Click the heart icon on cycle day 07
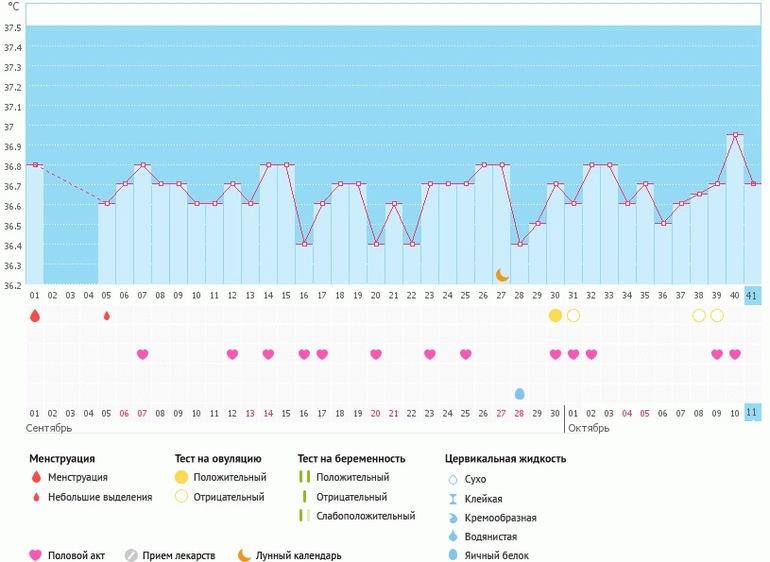 [142, 354]
